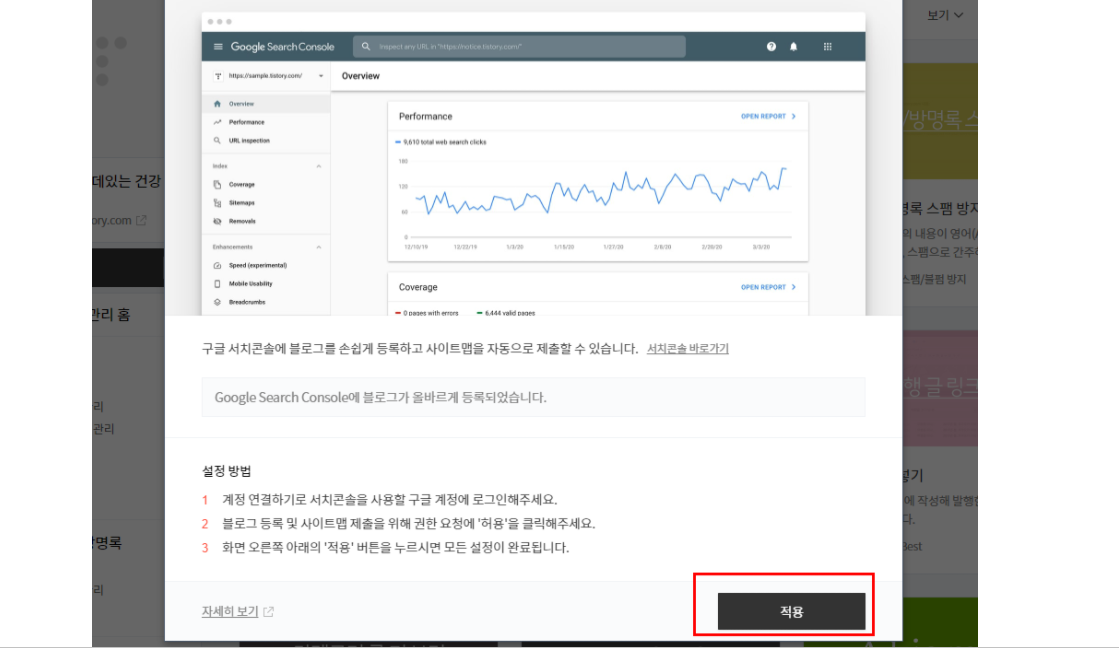Click Breadcrumbs icon in preview sidebar
The width and height of the screenshot is (1119, 648).
pyautogui.click(x=217, y=302)
